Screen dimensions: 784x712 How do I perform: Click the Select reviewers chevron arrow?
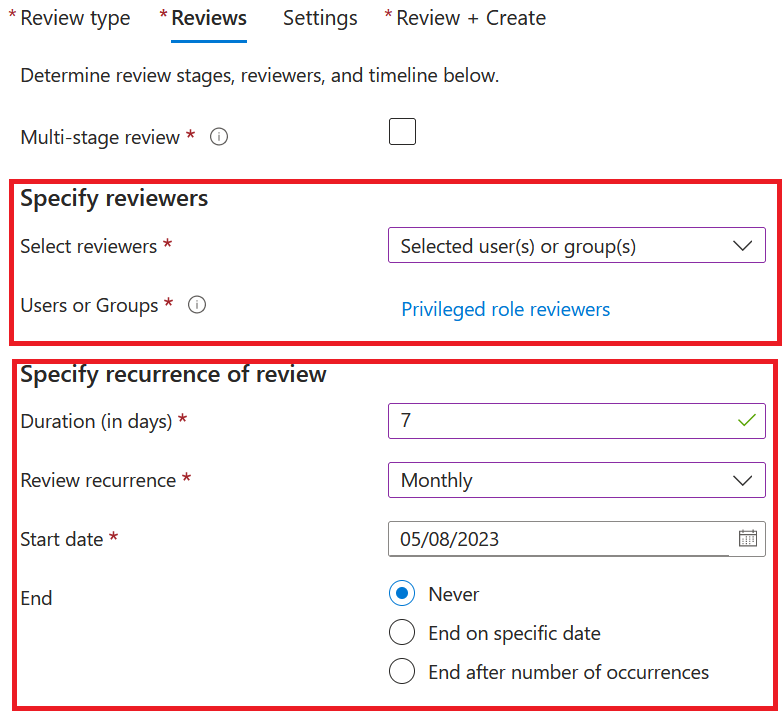(x=742, y=246)
